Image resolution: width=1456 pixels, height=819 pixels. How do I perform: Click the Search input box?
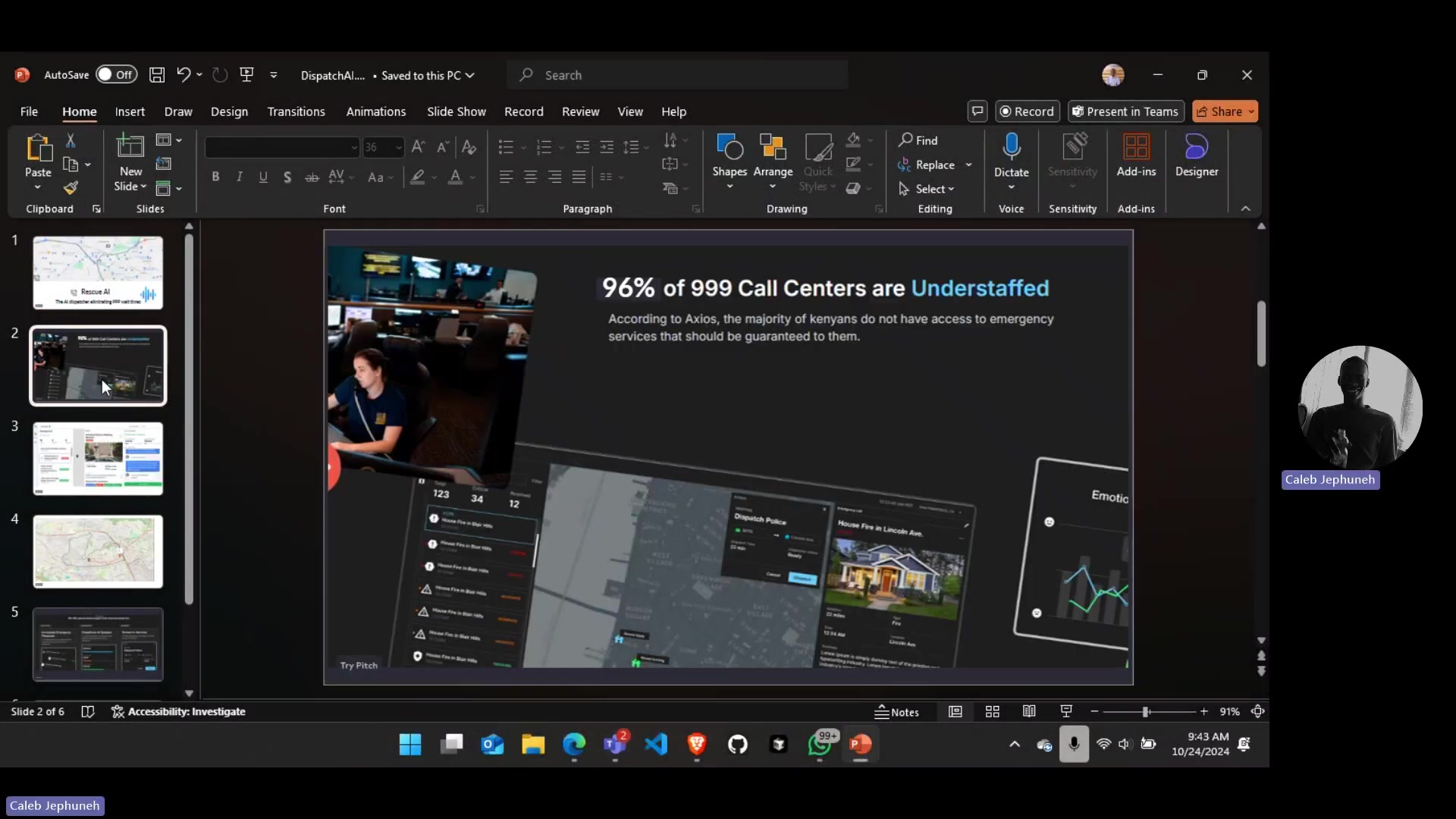point(677,75)
